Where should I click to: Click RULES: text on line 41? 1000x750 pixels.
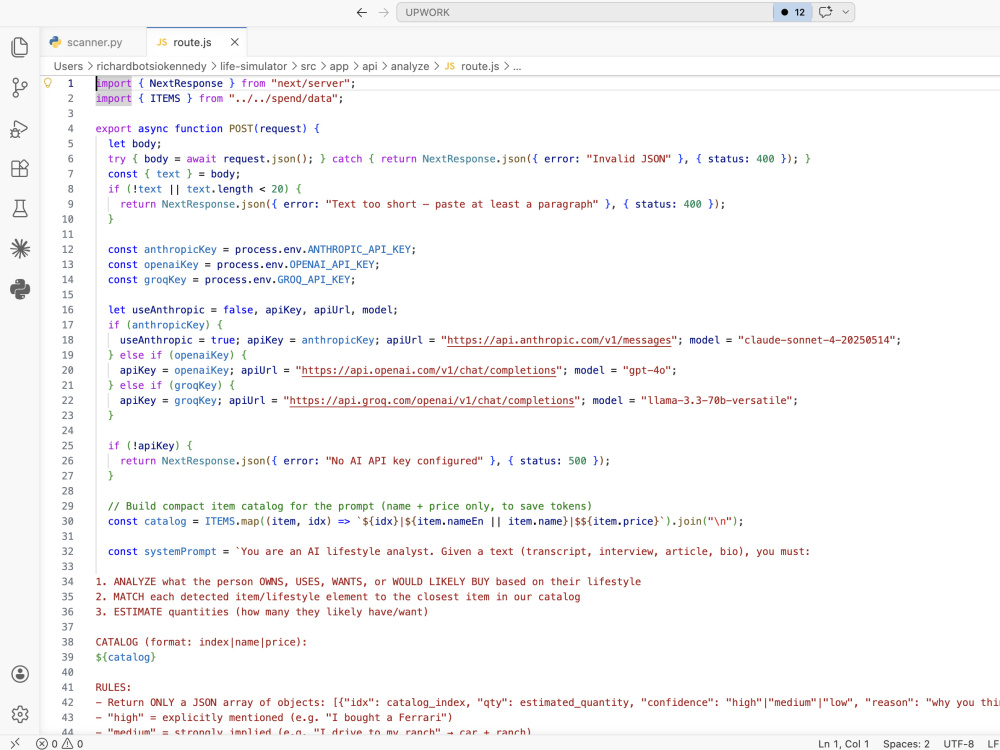[x=114, y=688]
